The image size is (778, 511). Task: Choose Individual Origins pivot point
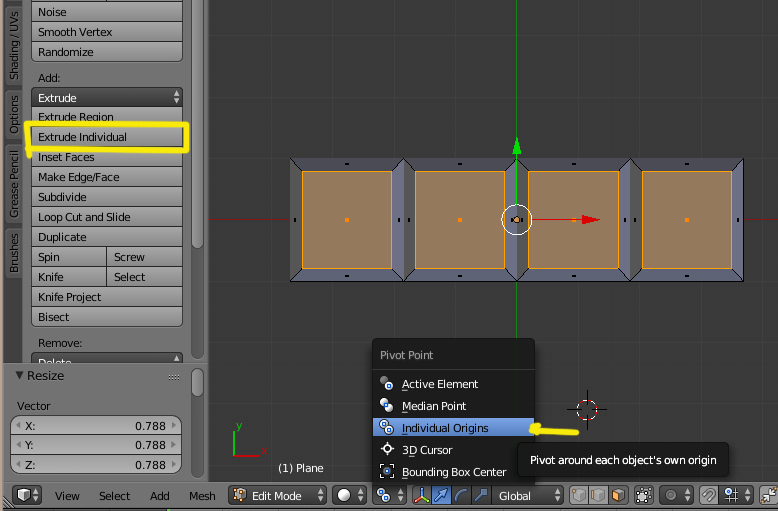pyautogui.click(x=445, y=428)
